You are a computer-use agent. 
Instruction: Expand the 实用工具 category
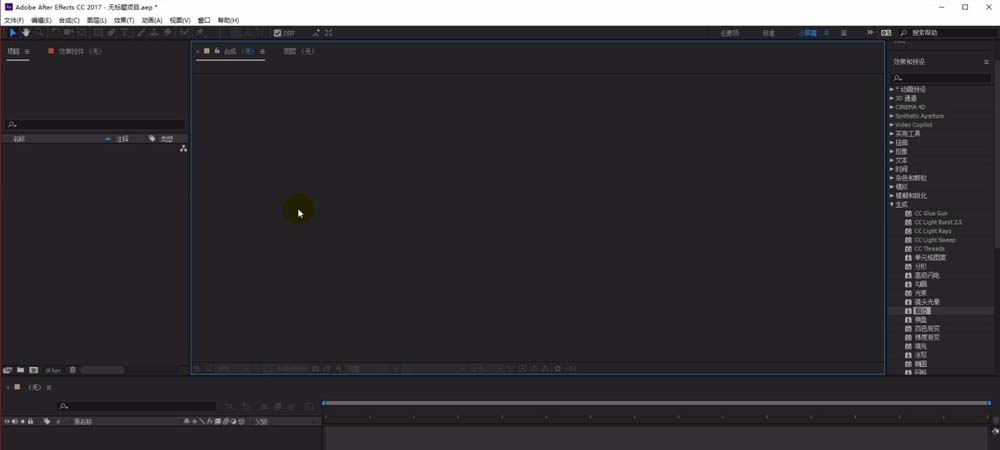[892, 134]
